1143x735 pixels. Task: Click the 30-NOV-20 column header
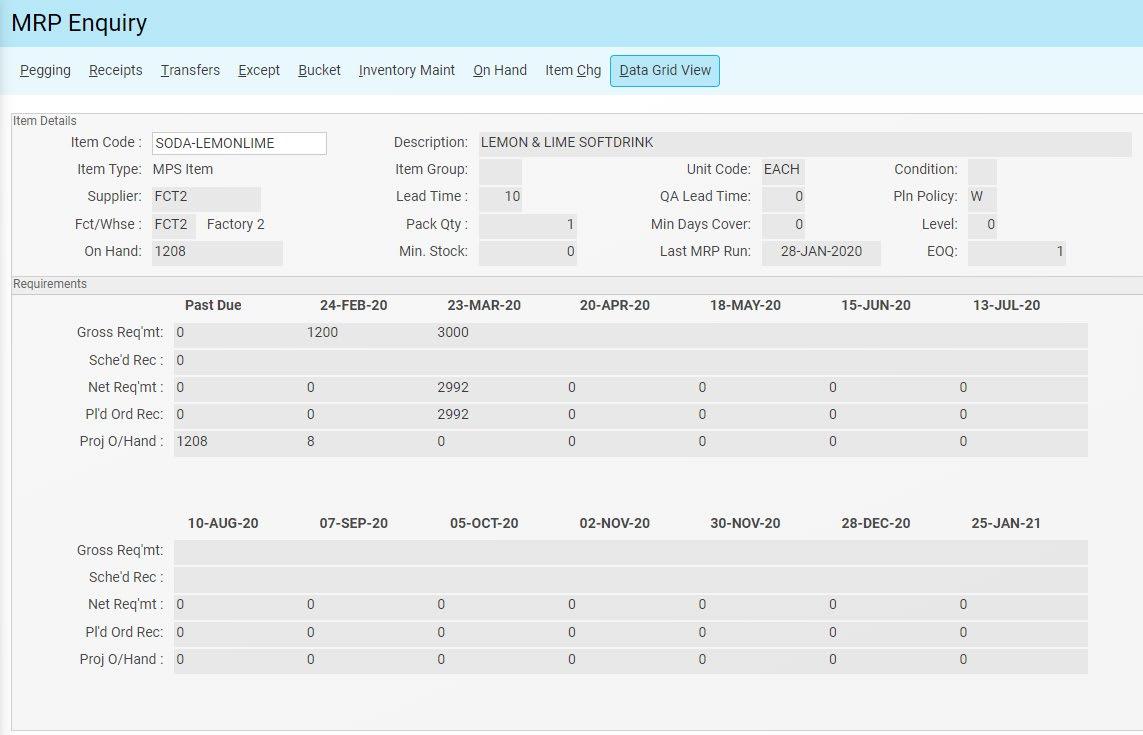coord(745,524)
